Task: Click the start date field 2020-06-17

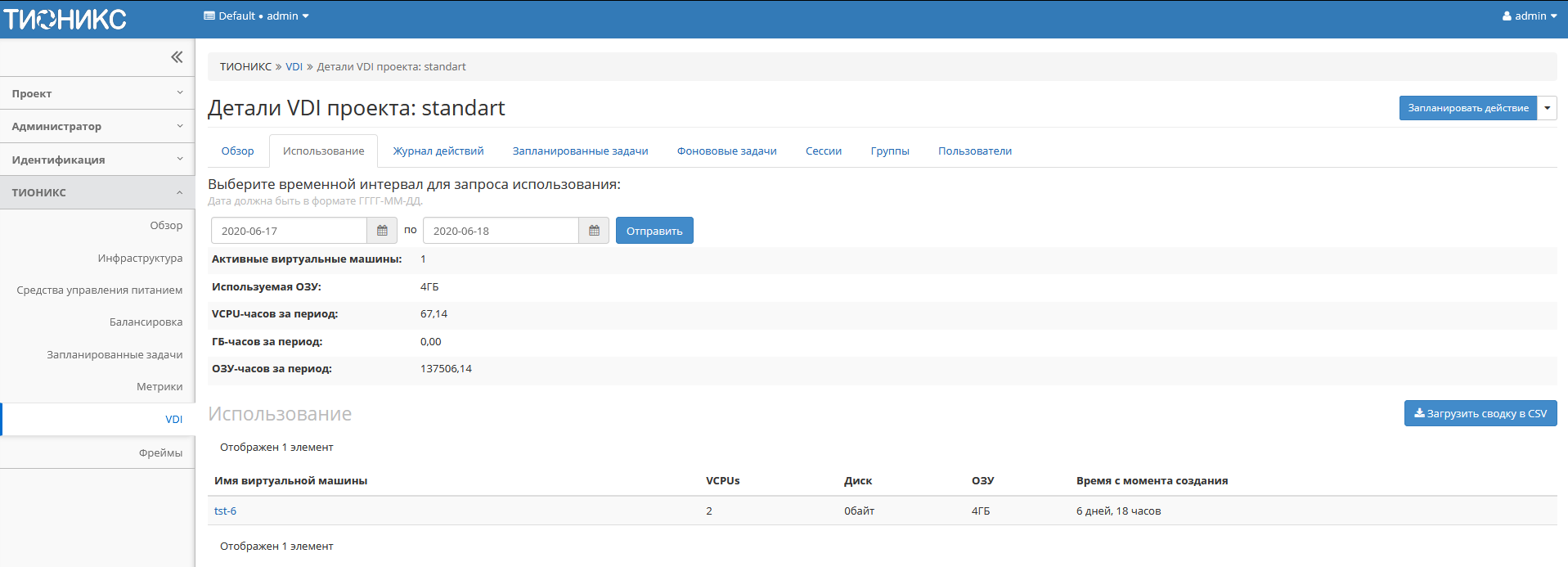Action: [x=289, y=231]
